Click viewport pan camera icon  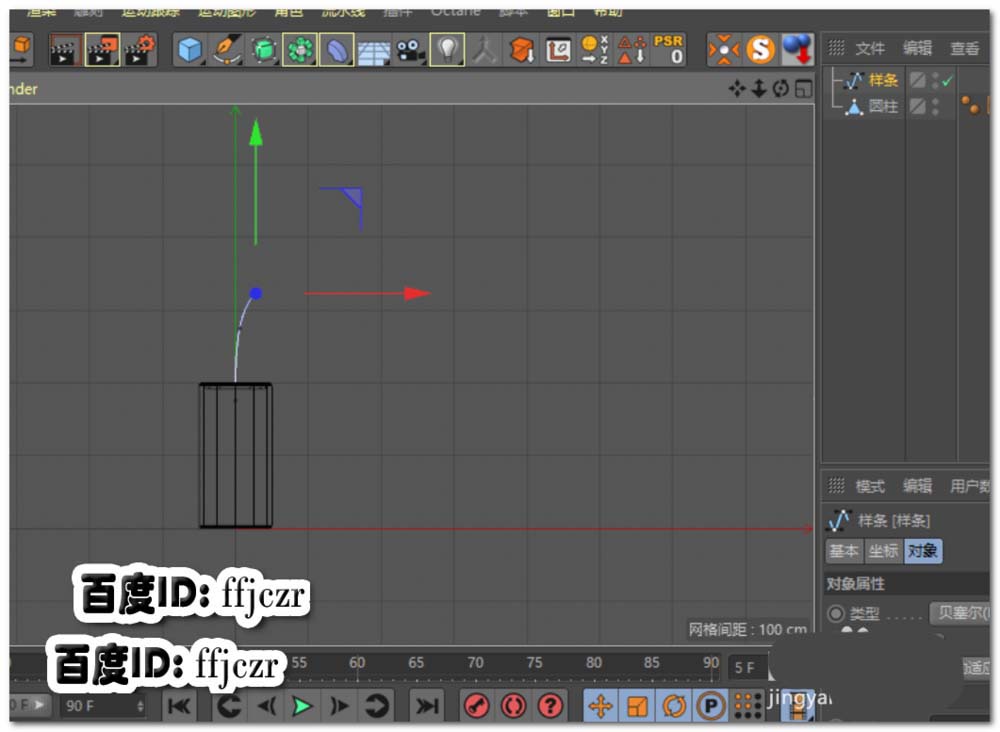click(x=737, y=89)
